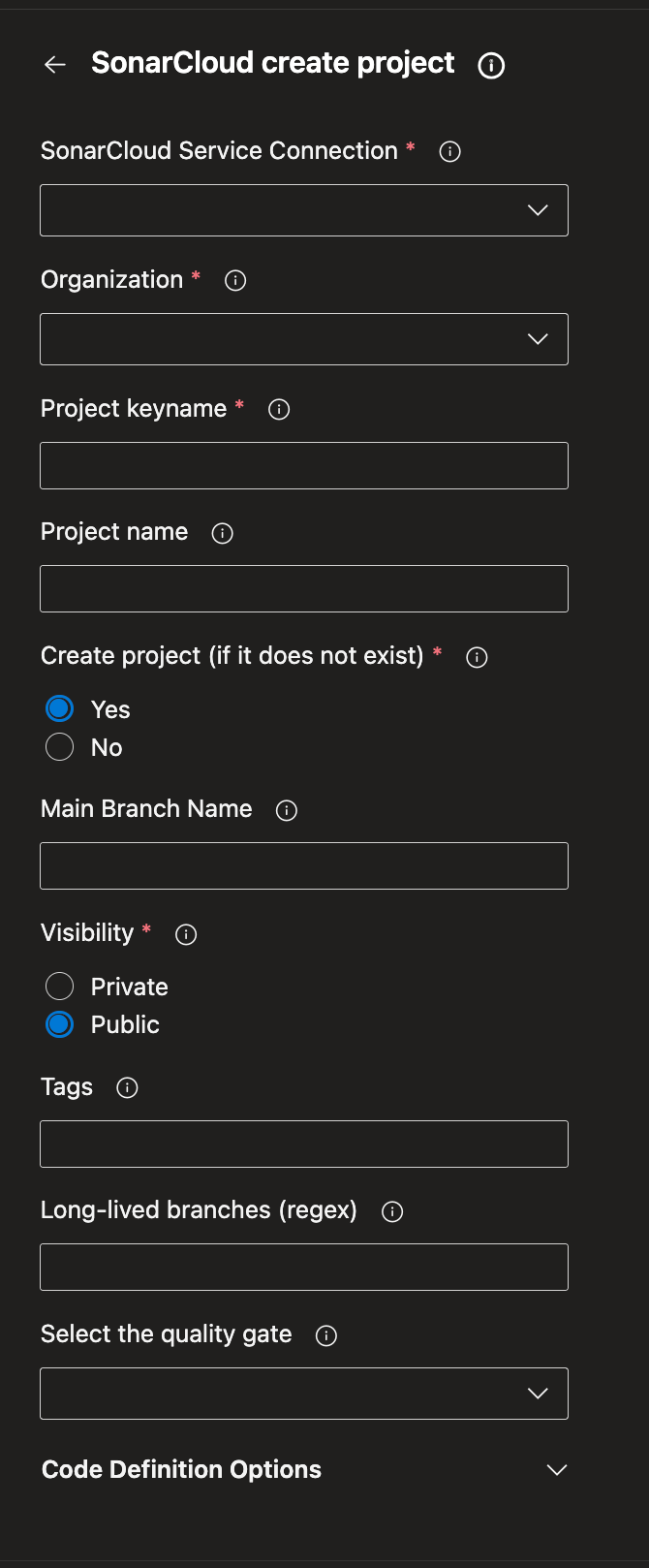Open the Organization dropdown

pos(303,339)
